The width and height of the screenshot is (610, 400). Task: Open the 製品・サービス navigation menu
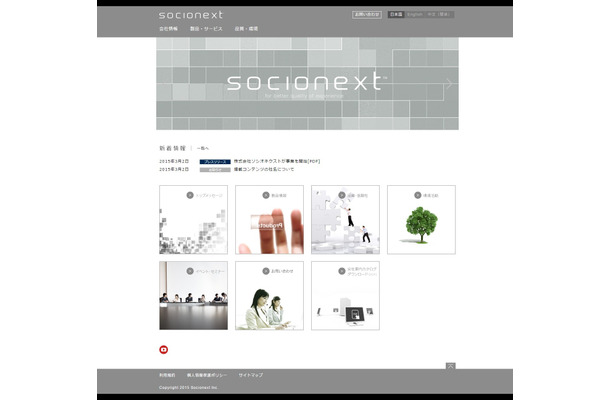(x=206, y=29)
